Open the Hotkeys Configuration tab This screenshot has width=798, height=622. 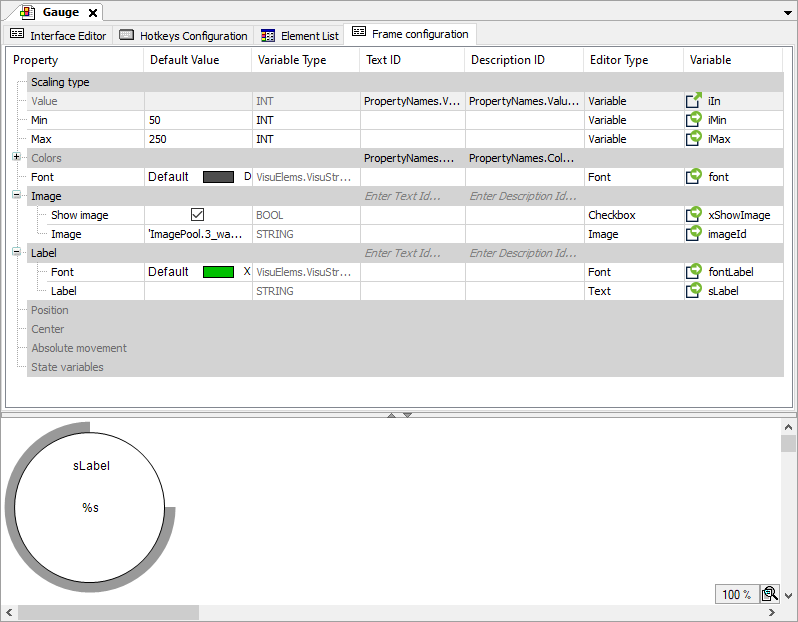[x=184, y=35]
